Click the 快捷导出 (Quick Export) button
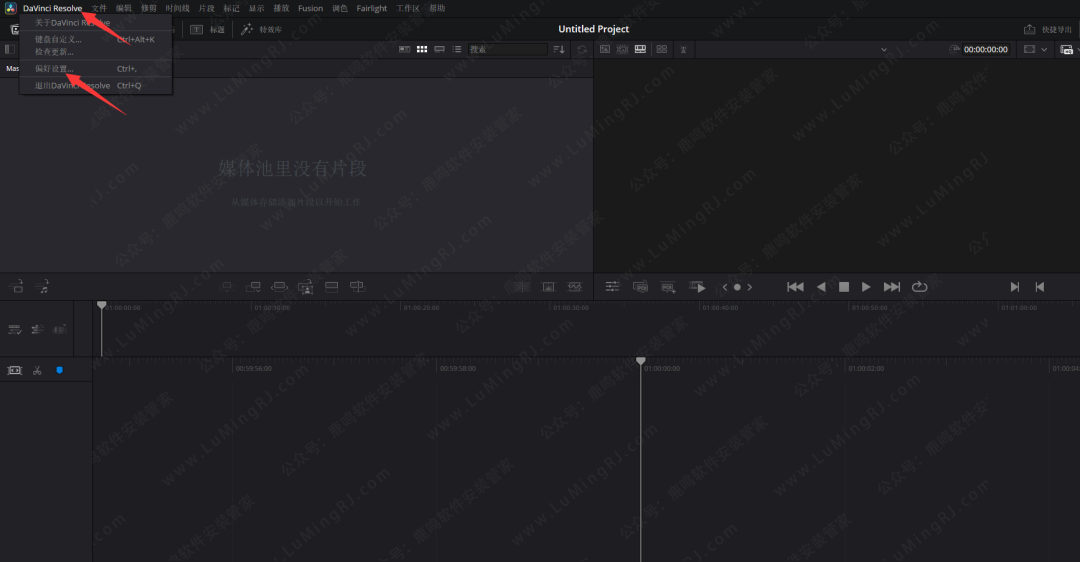The width and height of the screenshot is (1080, 562). coord(1047,30)
